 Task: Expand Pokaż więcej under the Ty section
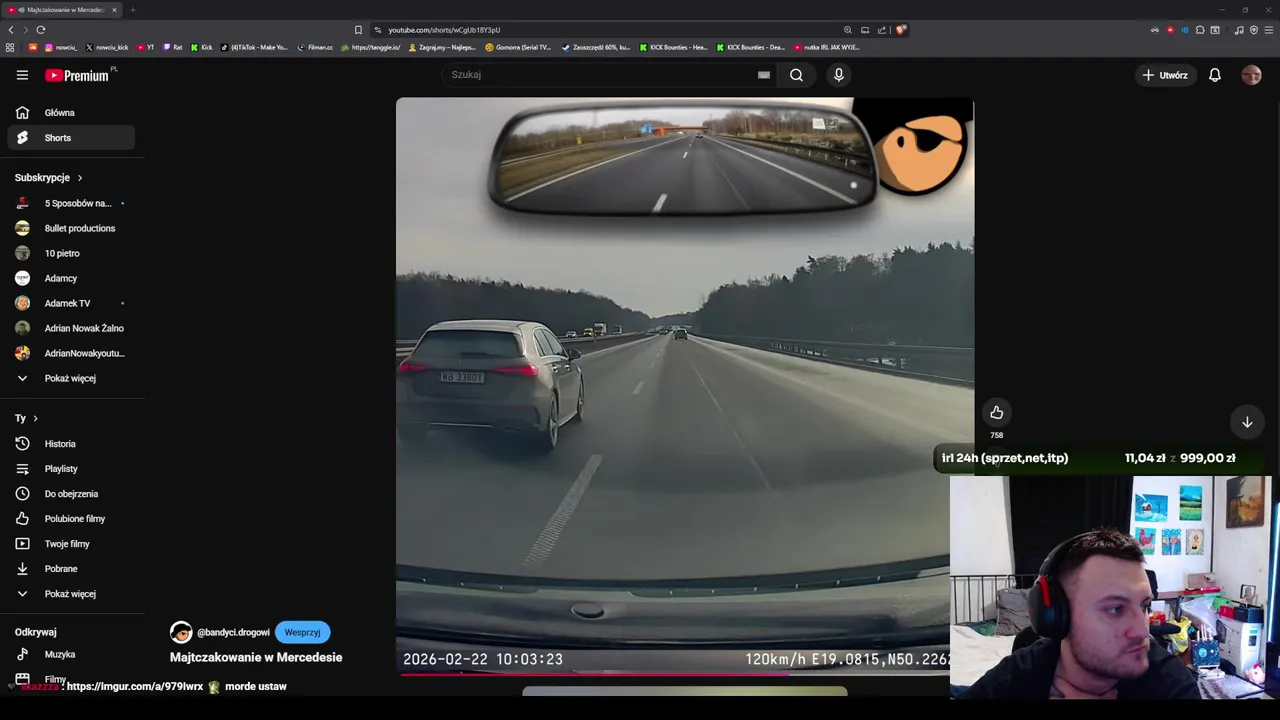(x=71, y=594)
